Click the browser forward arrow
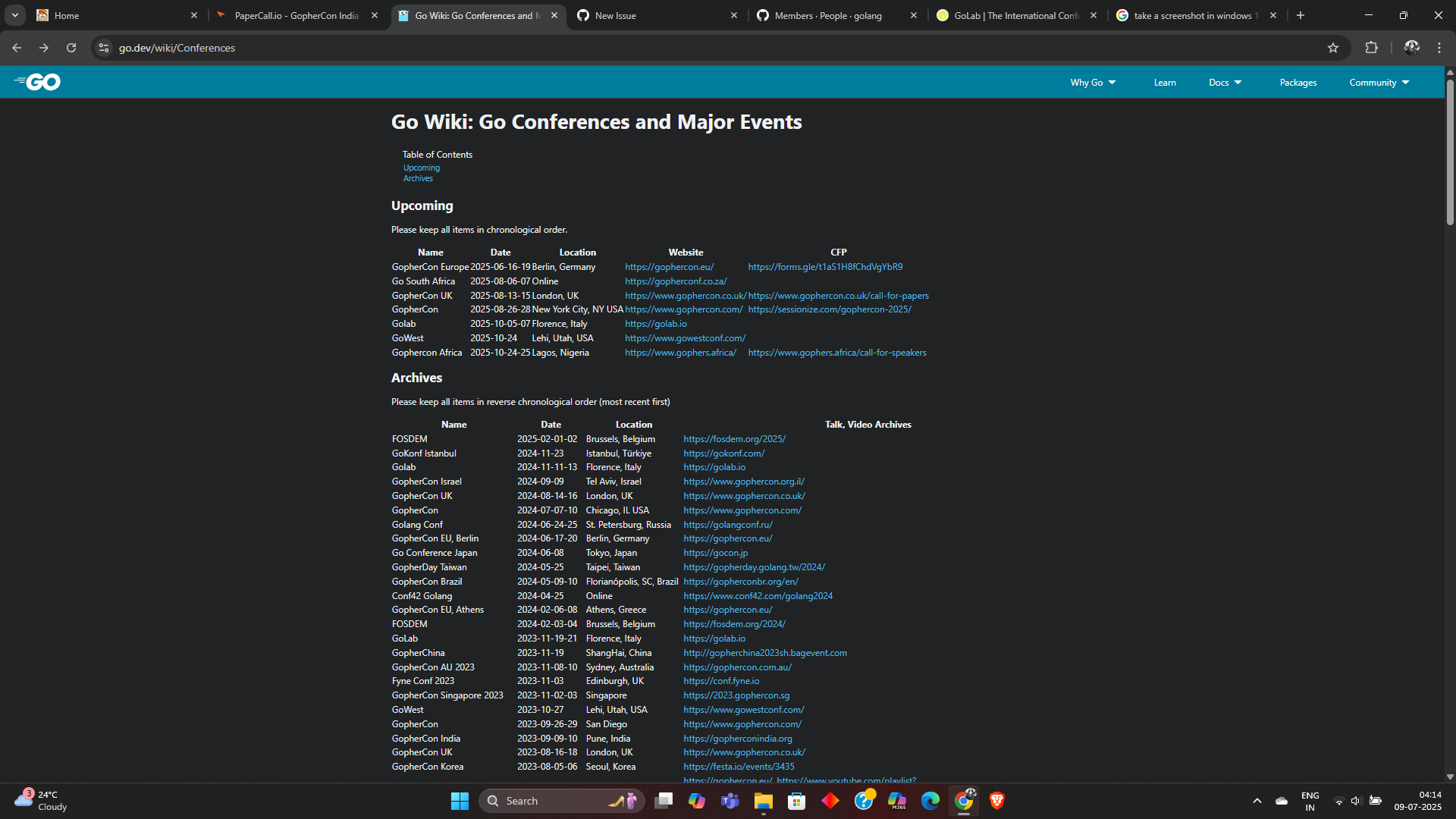 pyautogui.click(x=44, y=48)
